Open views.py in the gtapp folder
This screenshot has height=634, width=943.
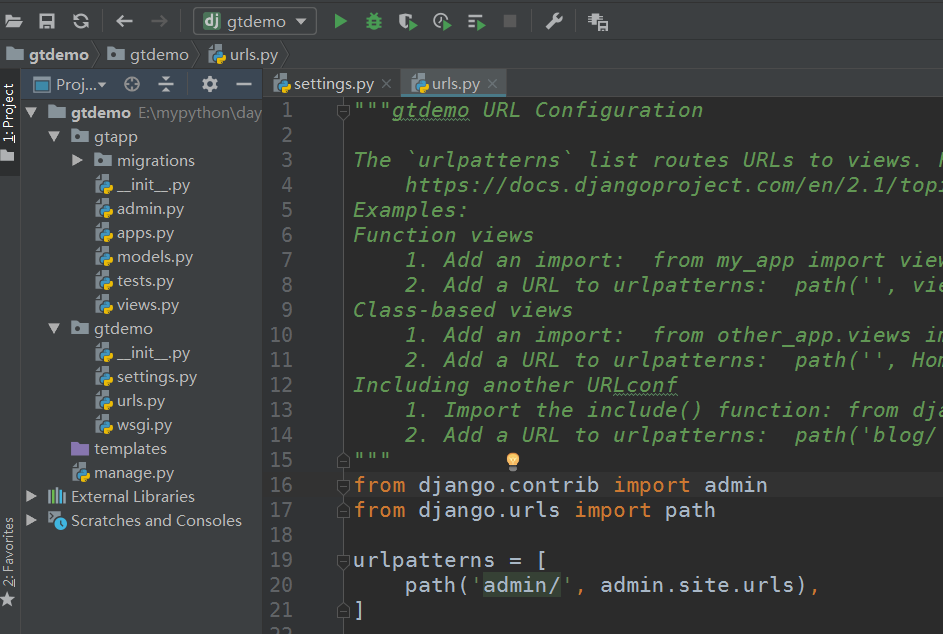pos(147,305)
